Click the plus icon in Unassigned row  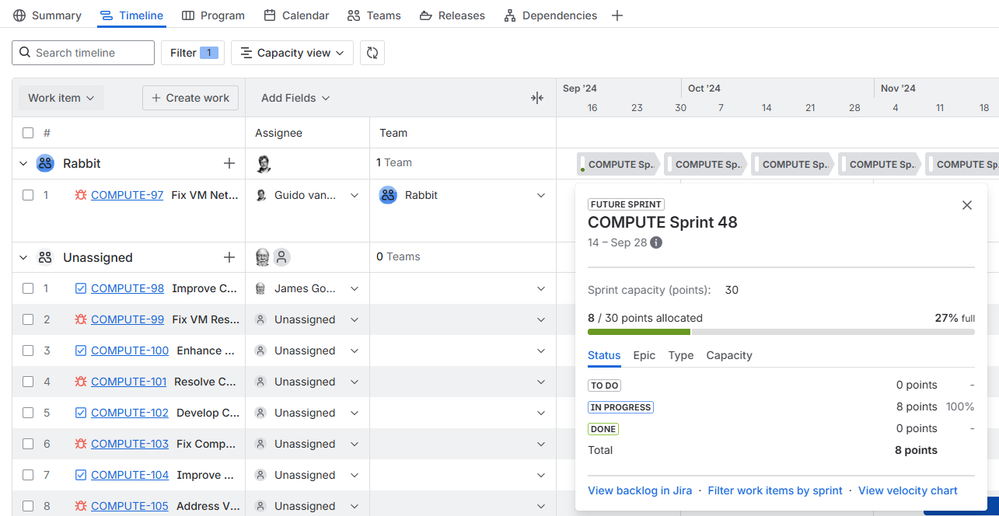tap(229, 257)
